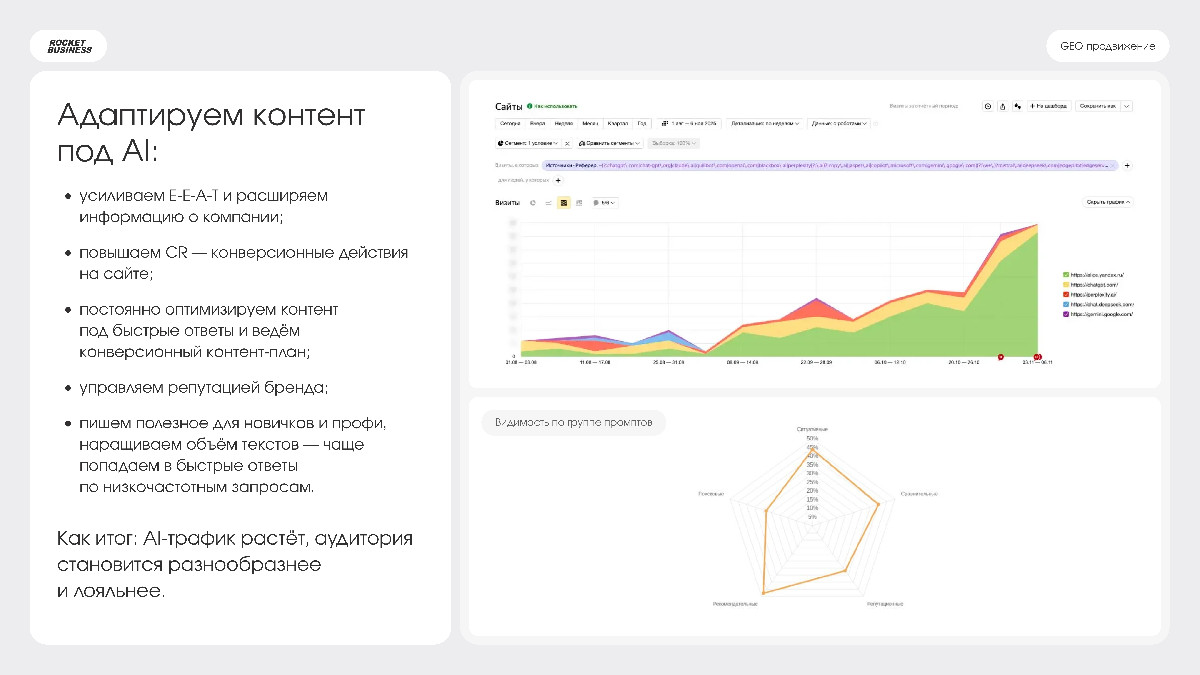This screenshot has height=675, width=1200.
Task: Open the Сегмент: 1 условие dropdown
Action: pos(527,143)
